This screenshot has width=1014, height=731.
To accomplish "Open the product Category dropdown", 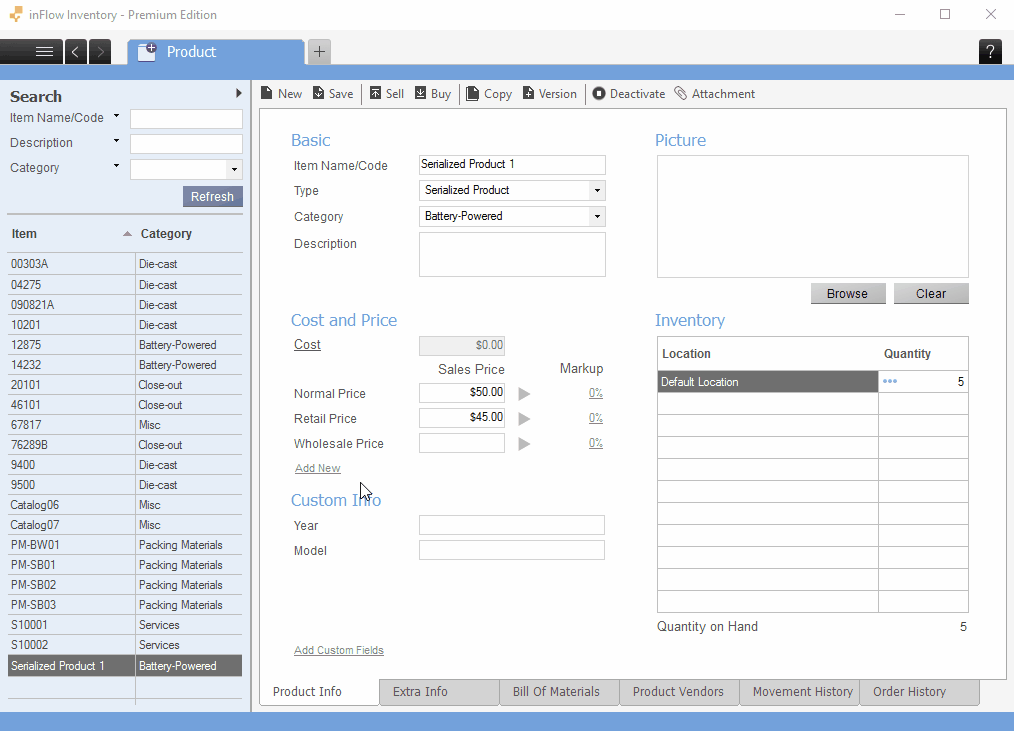I will pyautogui.click(x=597, y=216).
